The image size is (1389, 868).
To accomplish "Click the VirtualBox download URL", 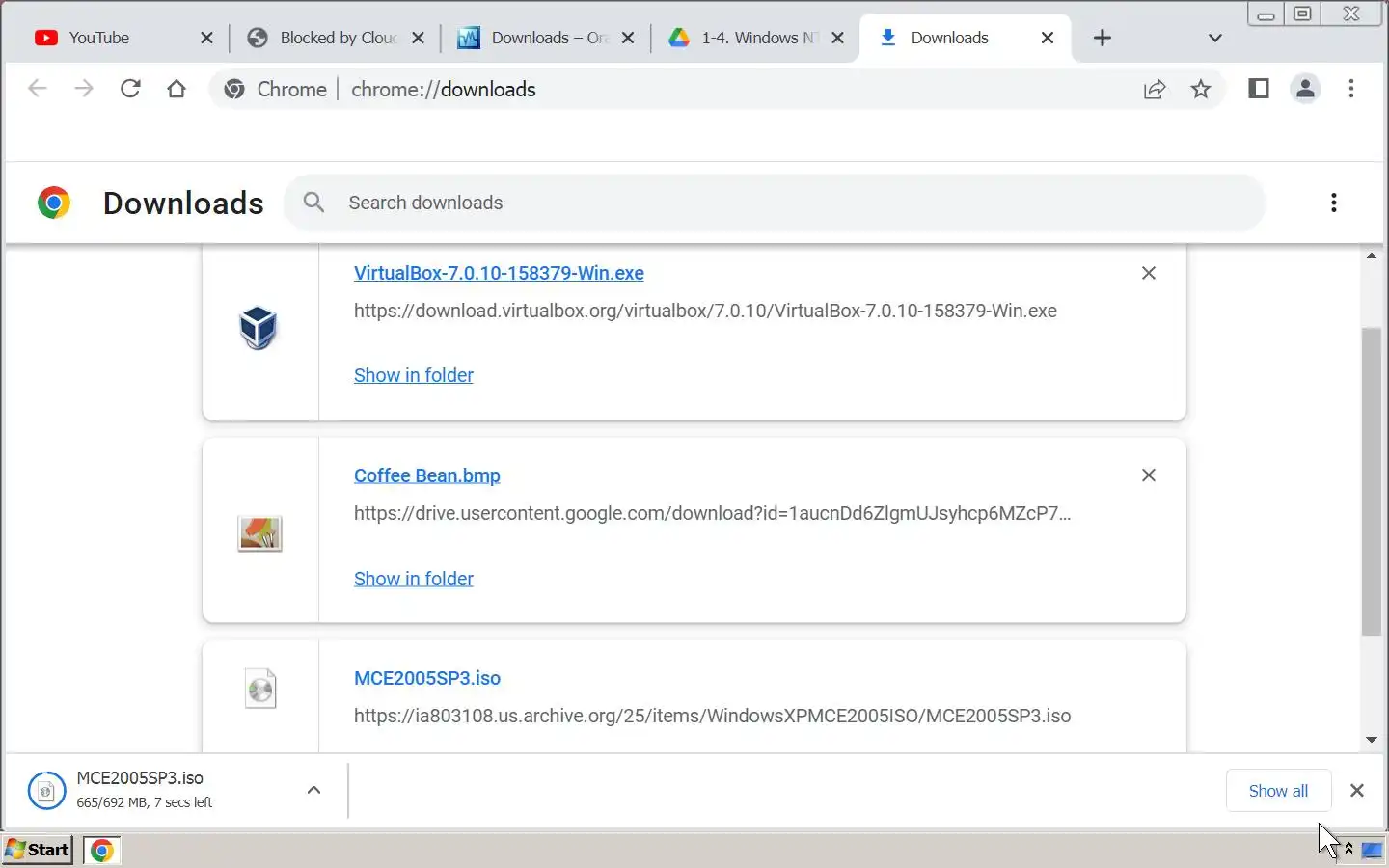I will pos(705,311).
